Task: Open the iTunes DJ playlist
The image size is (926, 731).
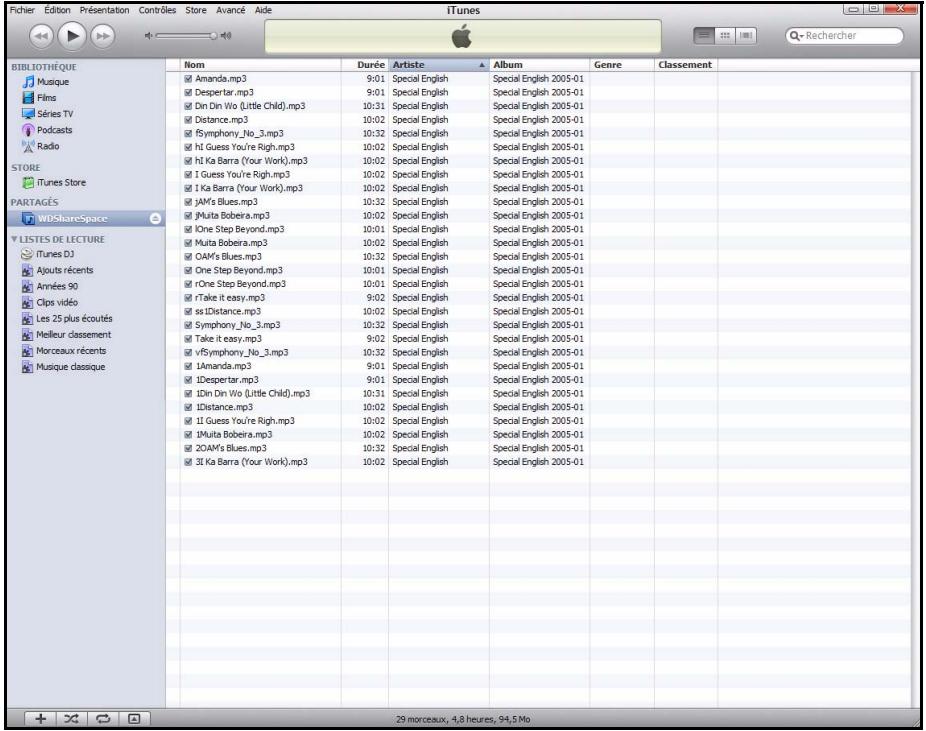Action: pyautogui.click(x=47, y=254)
